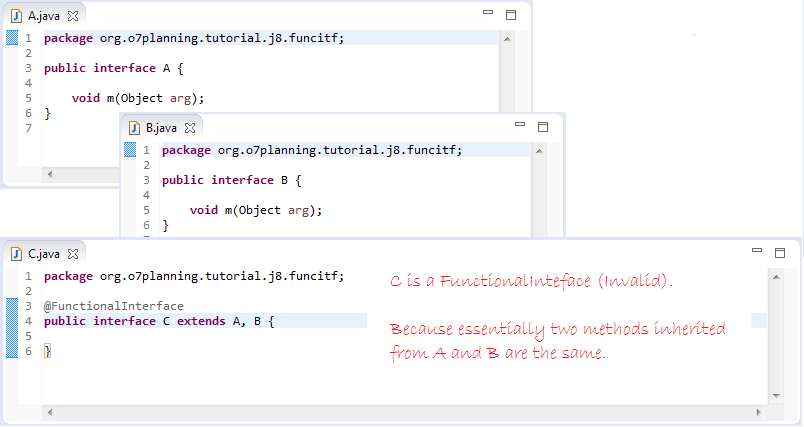Viewport: 804px width, 427px height.
Task: Click scroll right arrow in C.java editor
Action: (759, 412)
